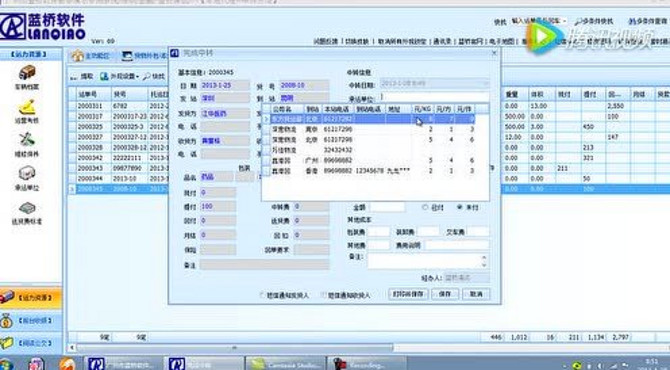Switch to the main function area tab
This screenshot has height=370, width=670.
coord(91,56)
